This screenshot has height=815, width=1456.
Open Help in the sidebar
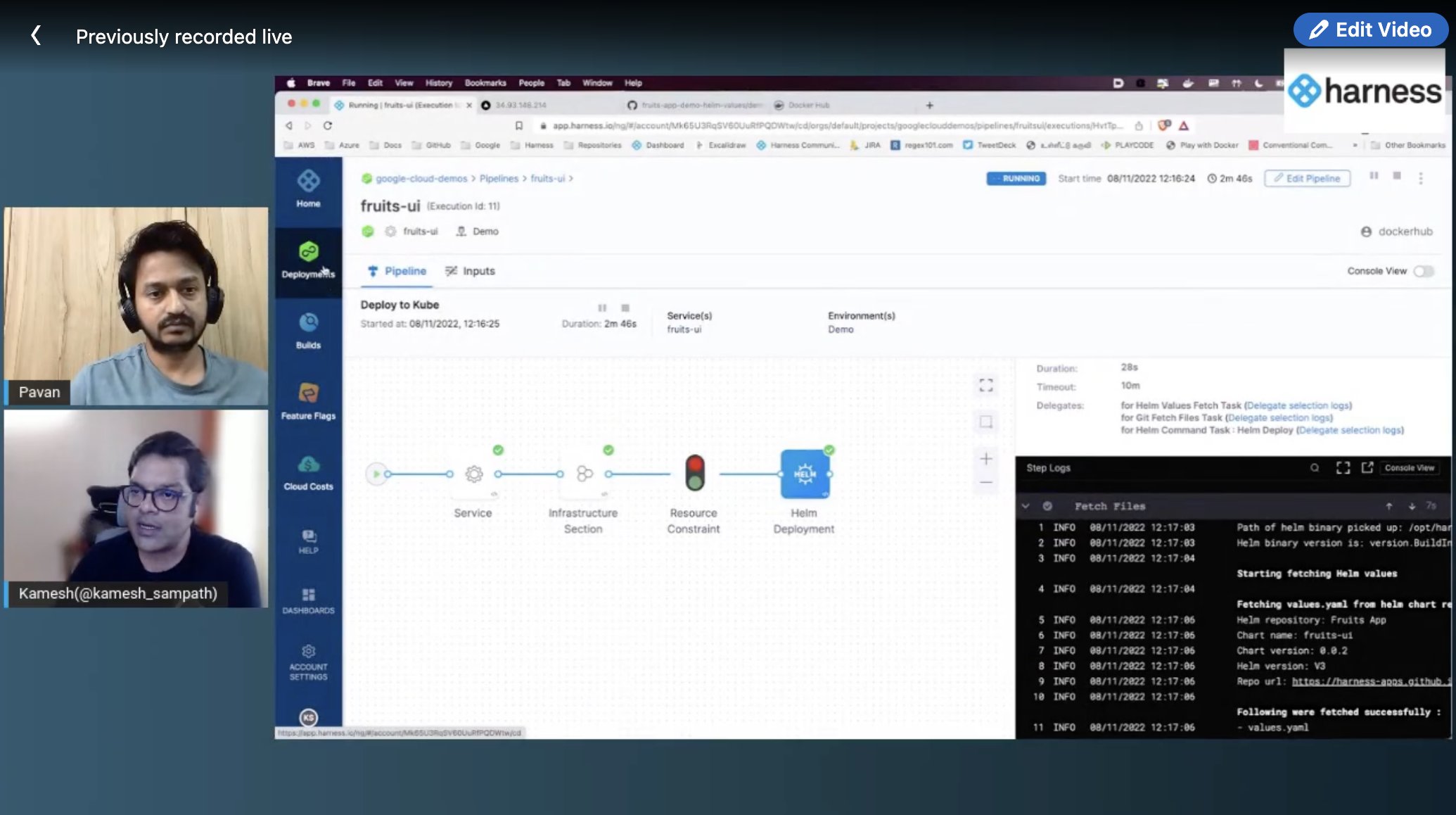click(x=308, y=542)
